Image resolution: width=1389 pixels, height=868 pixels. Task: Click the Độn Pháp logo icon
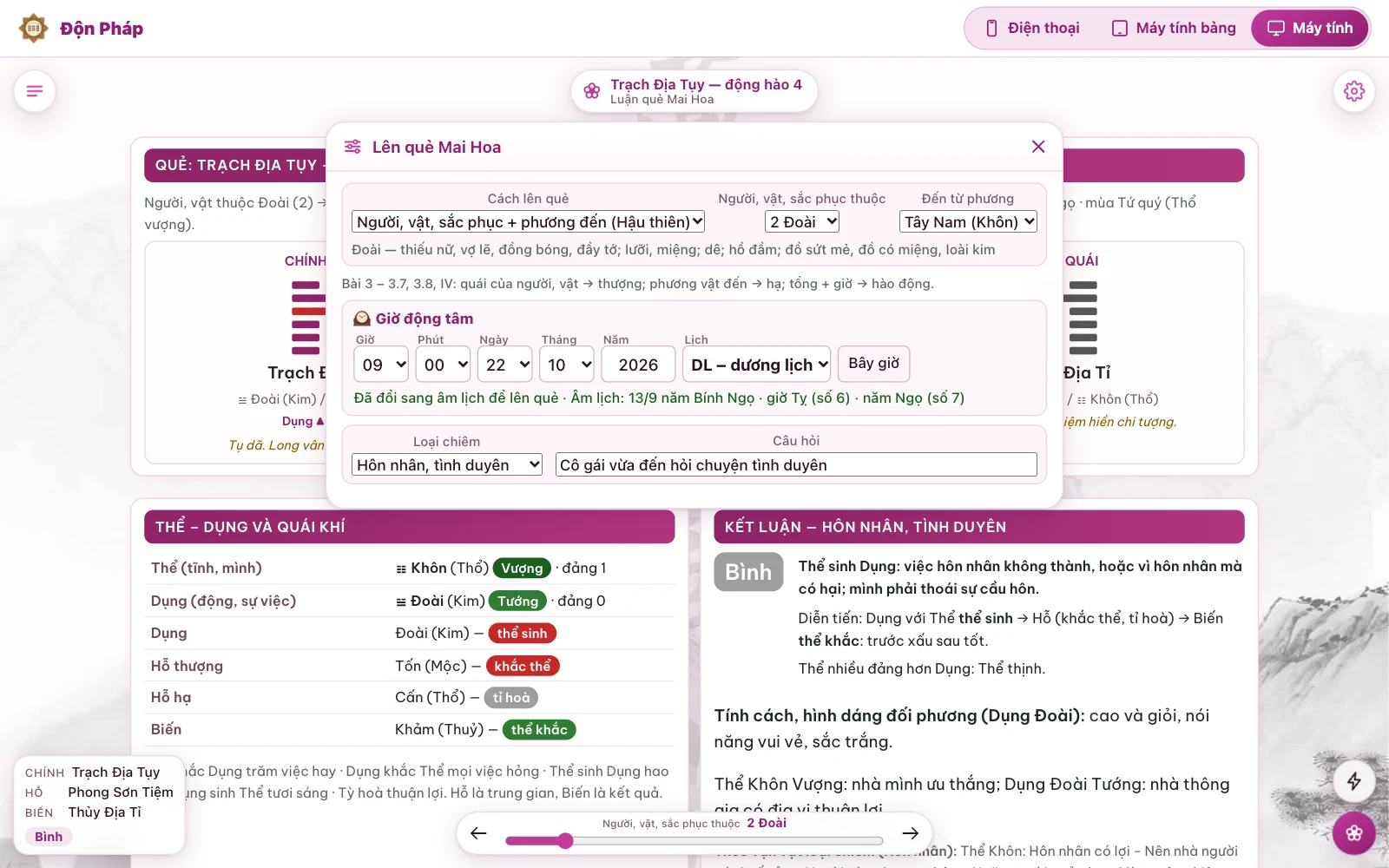tap(34, 29)
